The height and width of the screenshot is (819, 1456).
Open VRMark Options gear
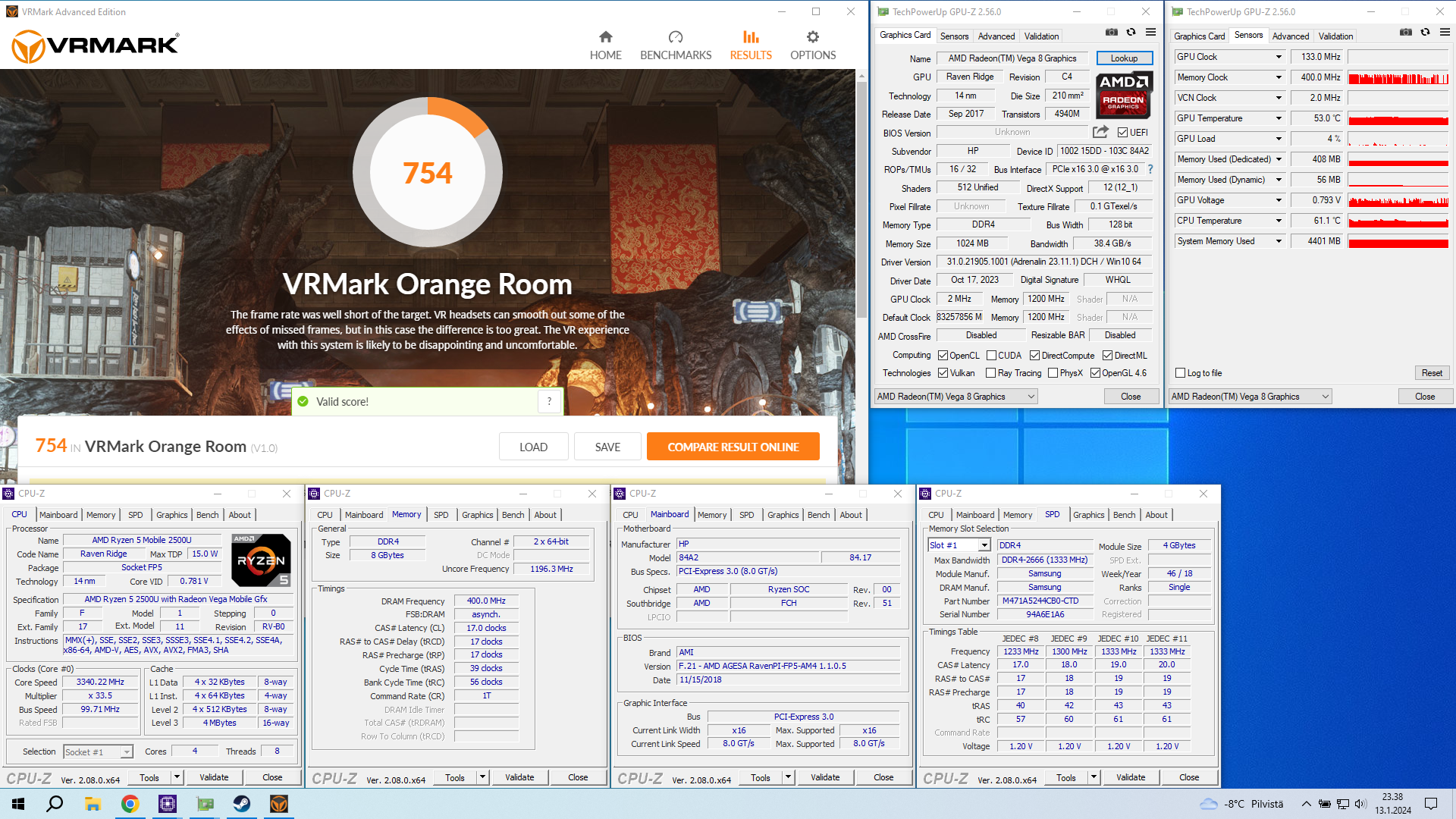813,45
